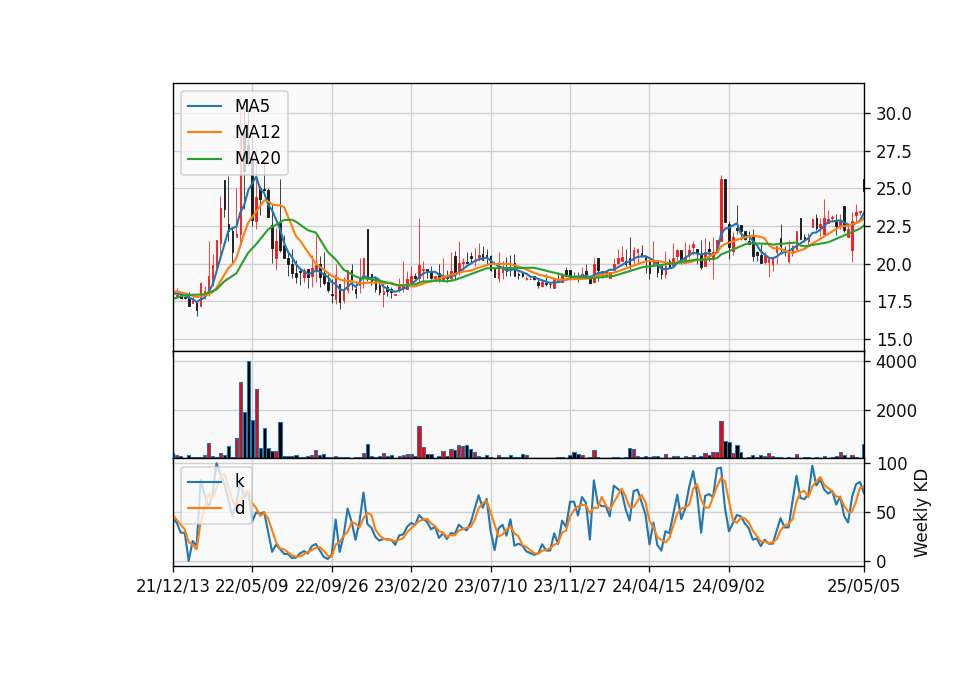Click the 30.0 price axis label

tap(893, 114)
